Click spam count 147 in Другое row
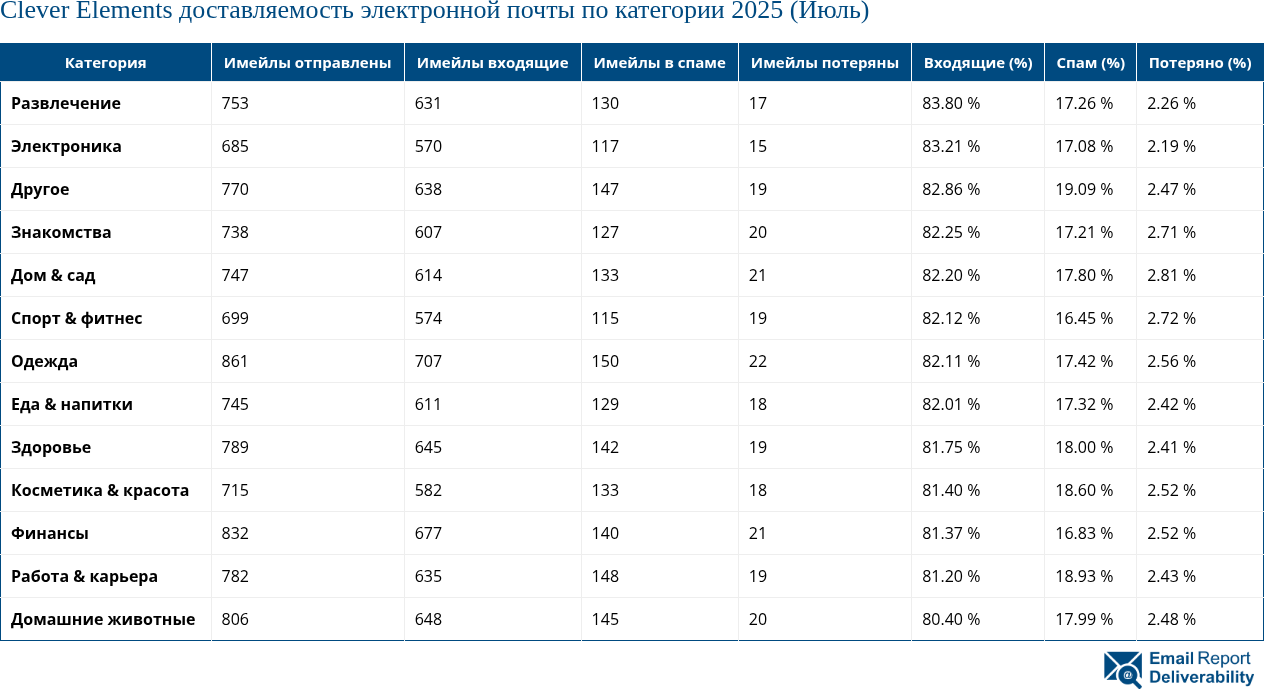The image size is (1264, 689). (605, 189)
